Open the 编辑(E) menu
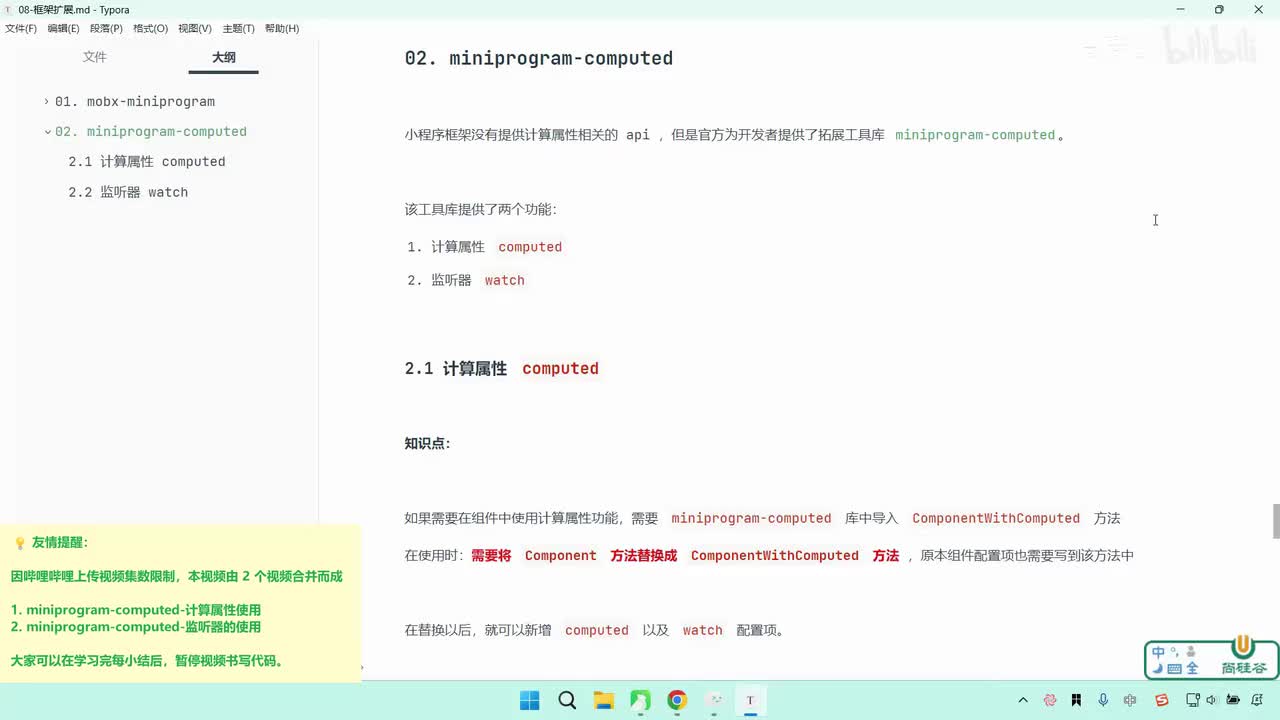The height and width of the screenshot is (720, 1280). coord(63,28)
